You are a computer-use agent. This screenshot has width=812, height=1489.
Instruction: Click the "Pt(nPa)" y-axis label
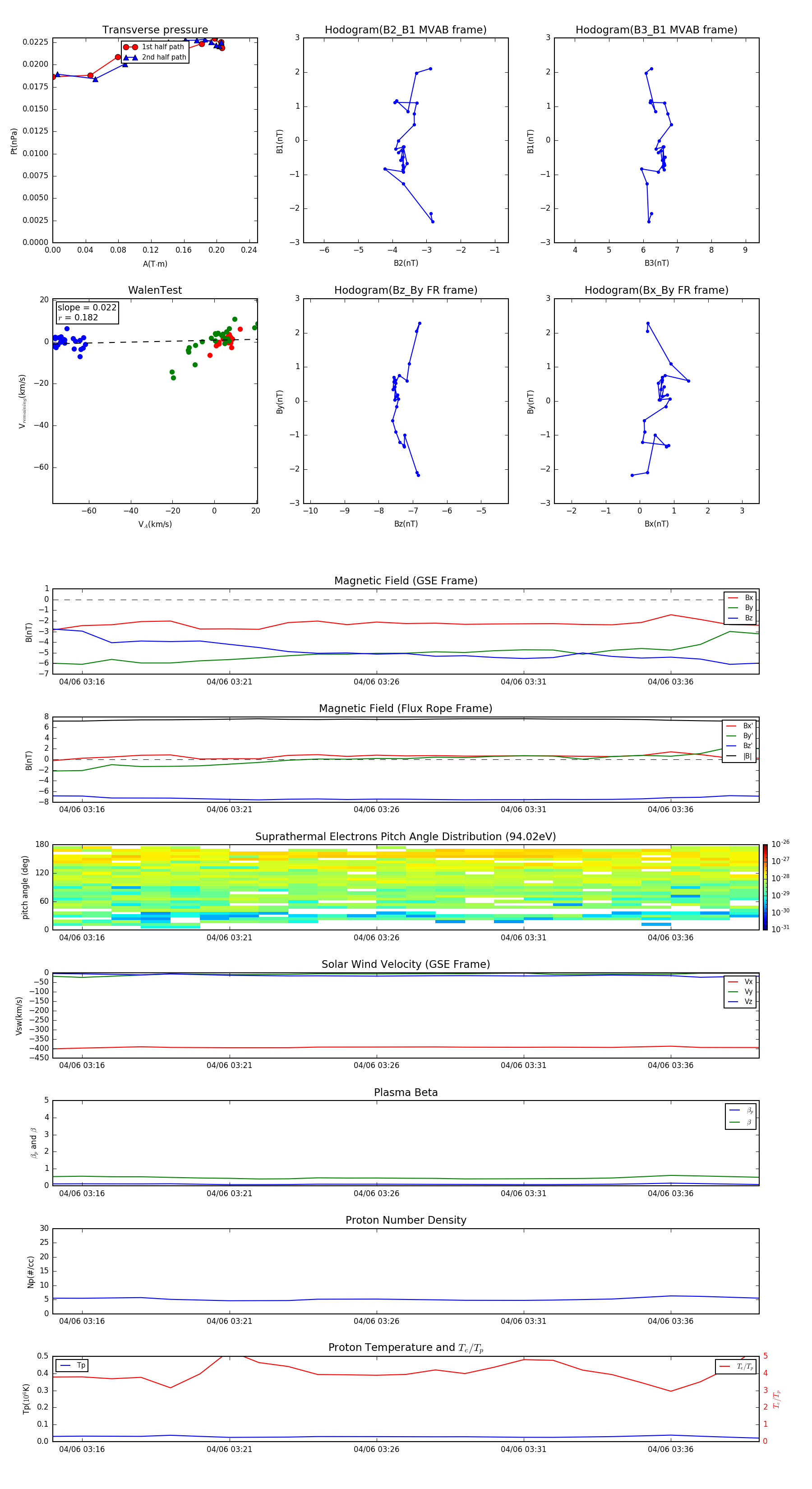tap(14, 141)
